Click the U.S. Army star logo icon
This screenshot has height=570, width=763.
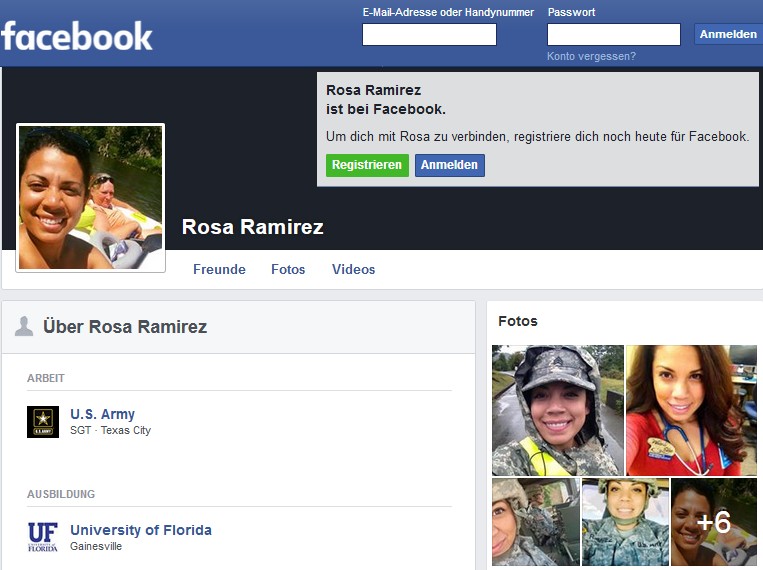pyautogui.click(x=43, y=422)
